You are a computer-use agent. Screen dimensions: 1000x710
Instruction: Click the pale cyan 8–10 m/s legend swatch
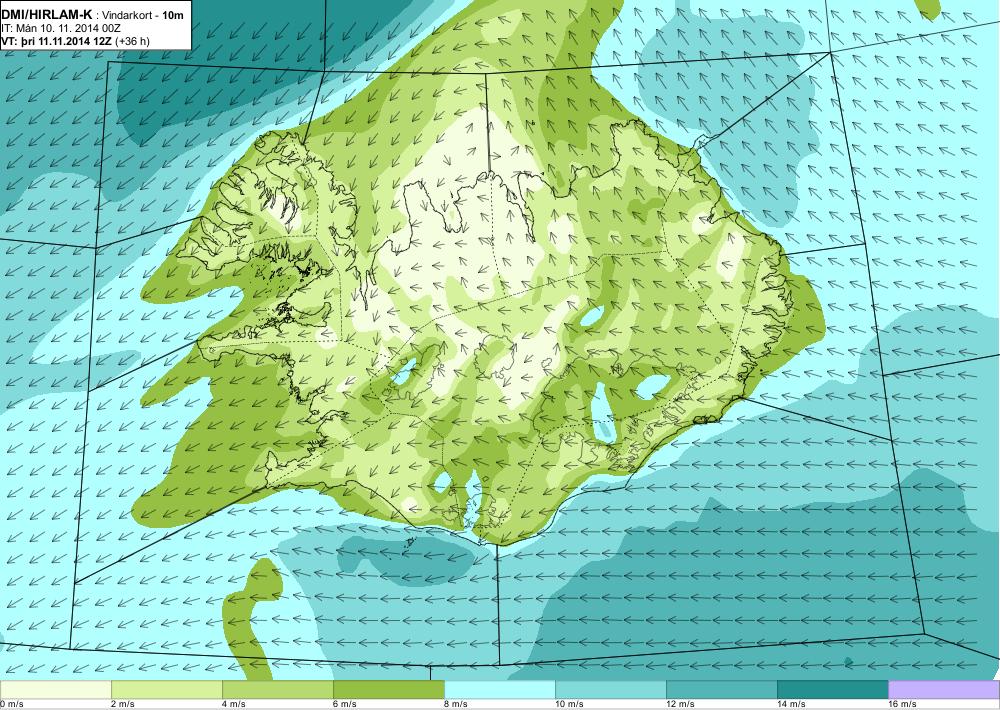pyautogui.click(x=499, y=690)
